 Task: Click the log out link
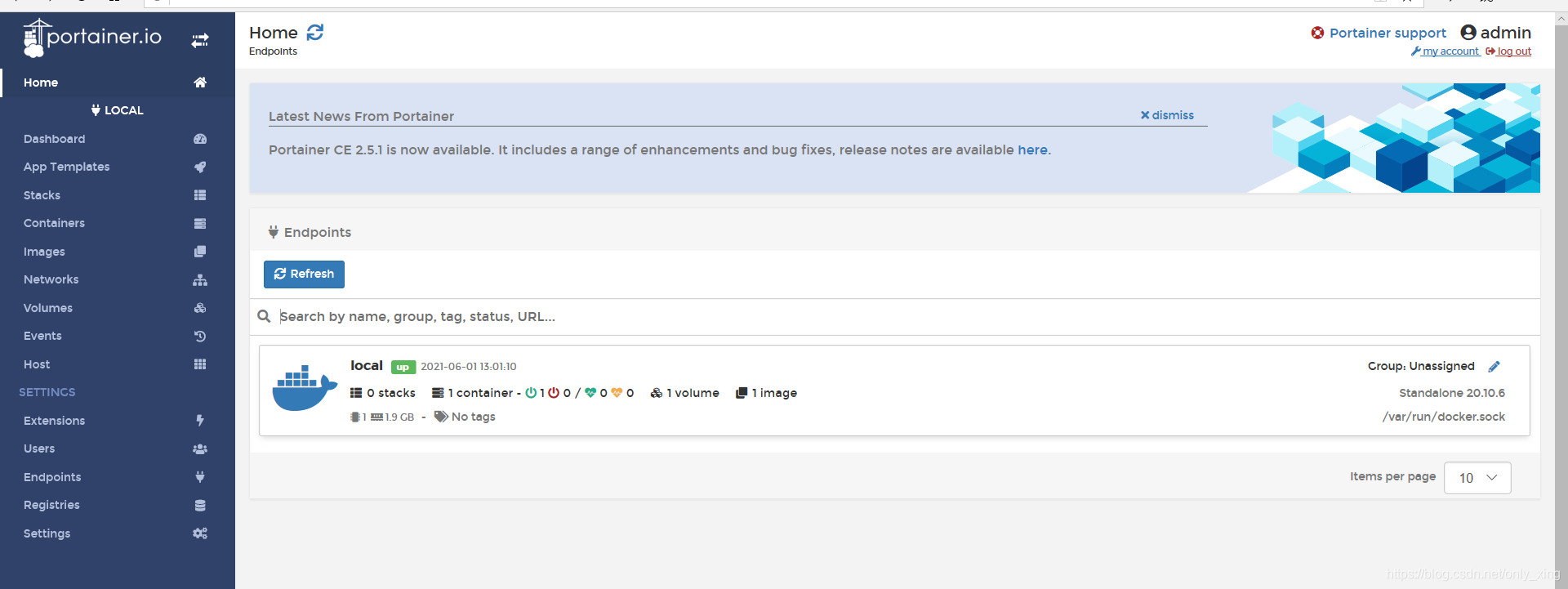tap(1508, 51)
